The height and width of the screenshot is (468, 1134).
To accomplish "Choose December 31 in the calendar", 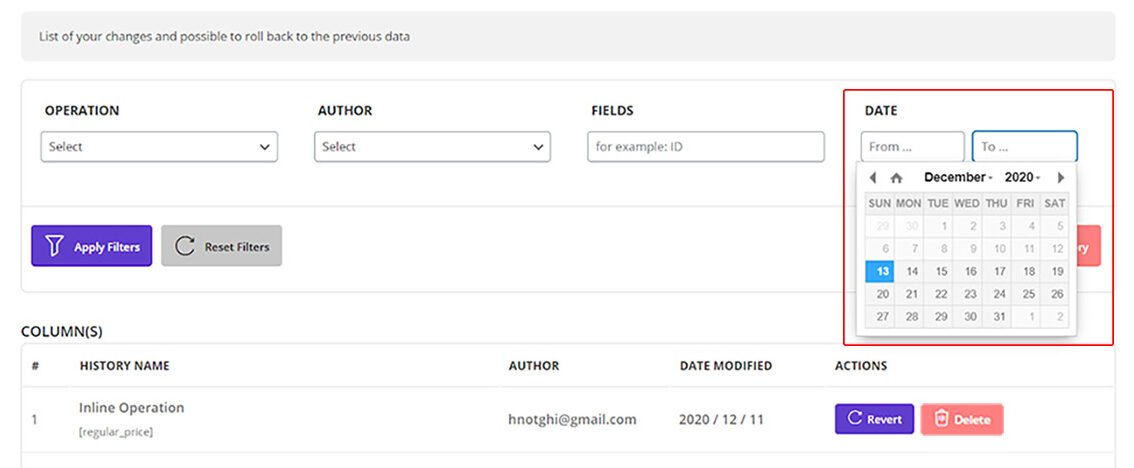I will coord(999,317).
